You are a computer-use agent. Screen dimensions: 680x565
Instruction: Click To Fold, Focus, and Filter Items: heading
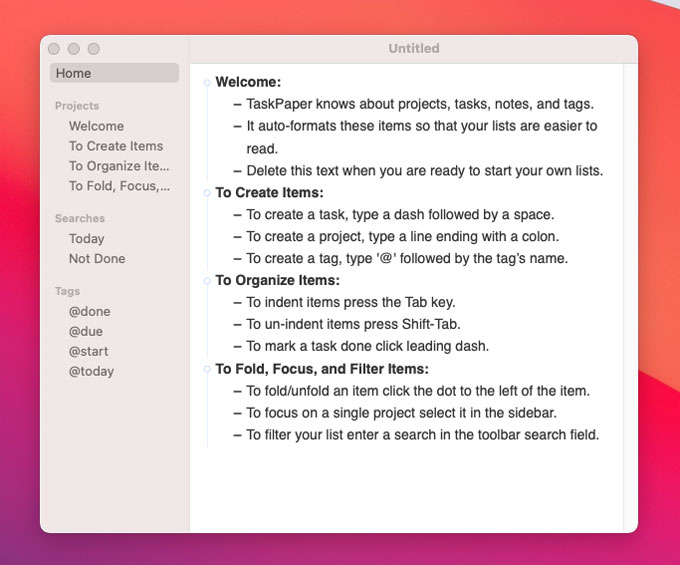click(322, 369)
